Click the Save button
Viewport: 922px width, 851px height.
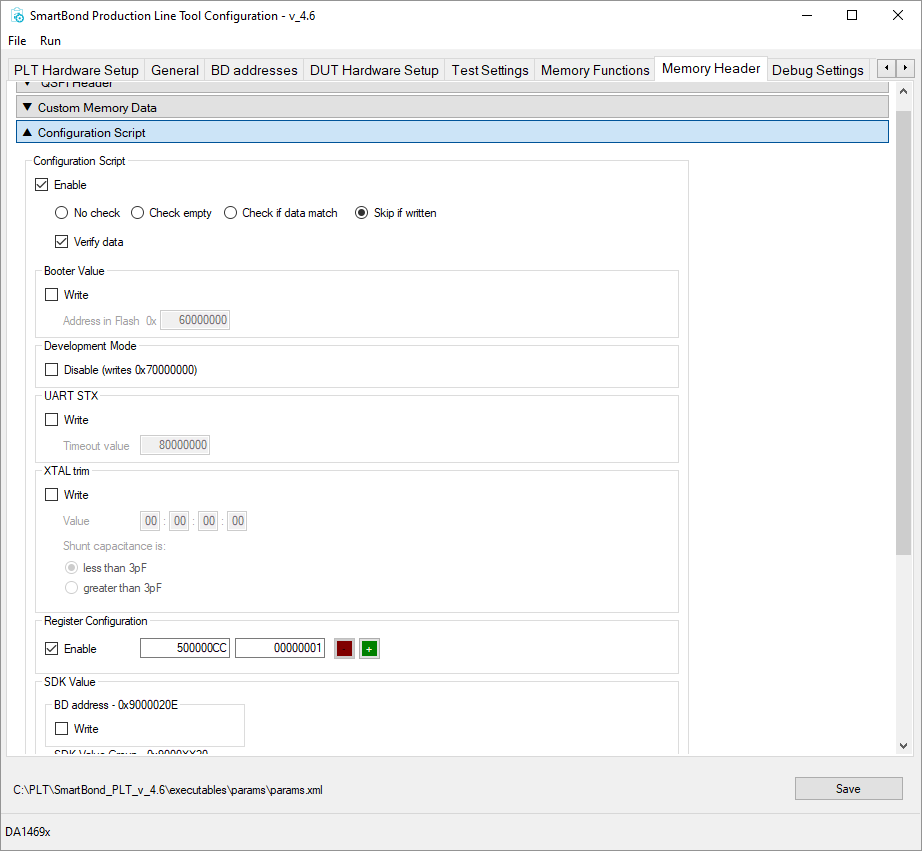point(848,789)
